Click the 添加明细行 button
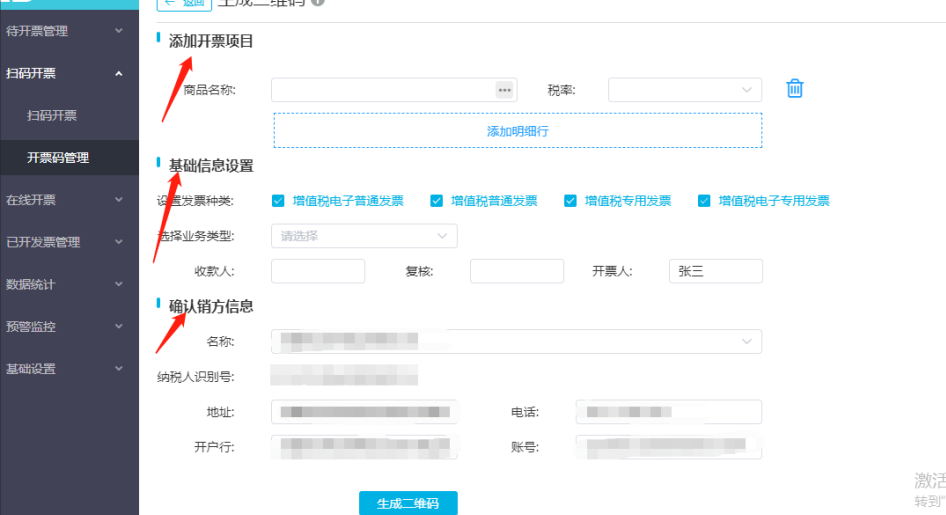The image size is (946, 515). (518, 131)
